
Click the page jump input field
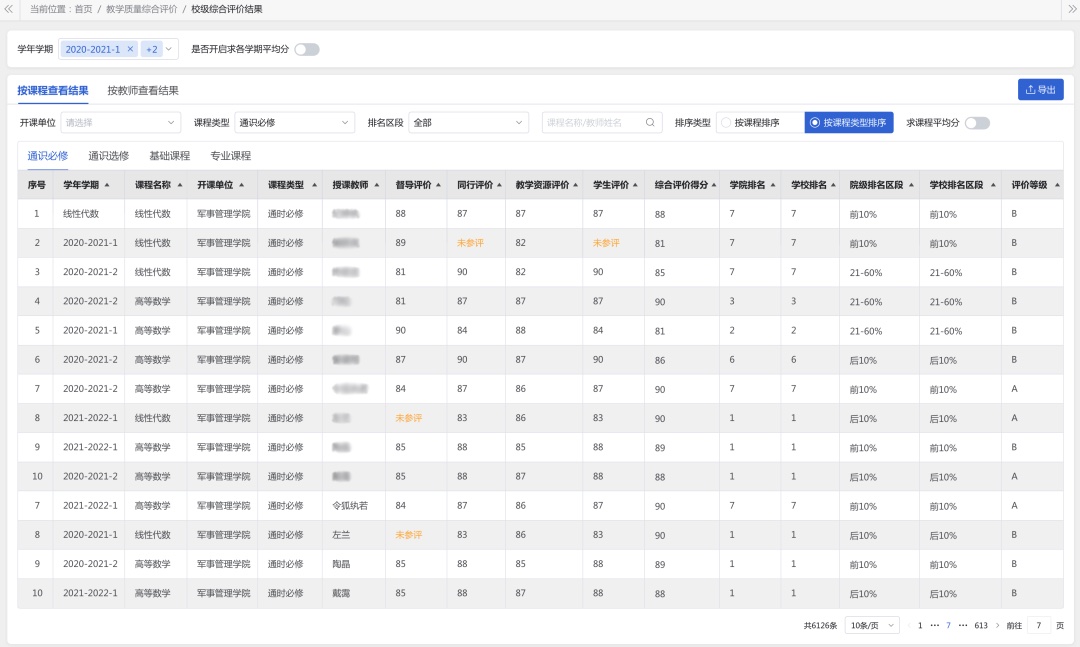[1038, 625]
